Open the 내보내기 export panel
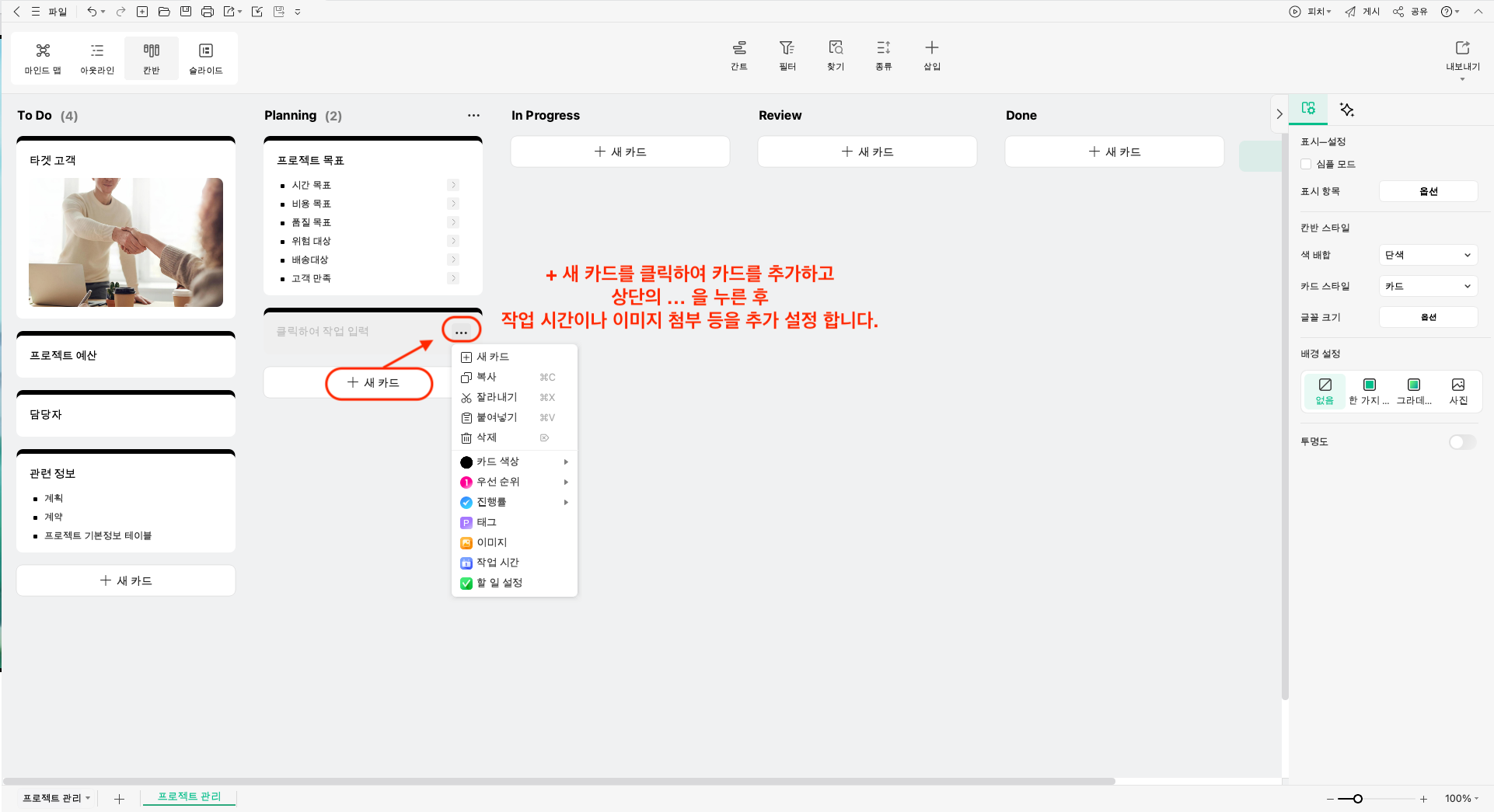Image resolution: width=1494 pixels, height=812 pixels. coord(1463,57)
